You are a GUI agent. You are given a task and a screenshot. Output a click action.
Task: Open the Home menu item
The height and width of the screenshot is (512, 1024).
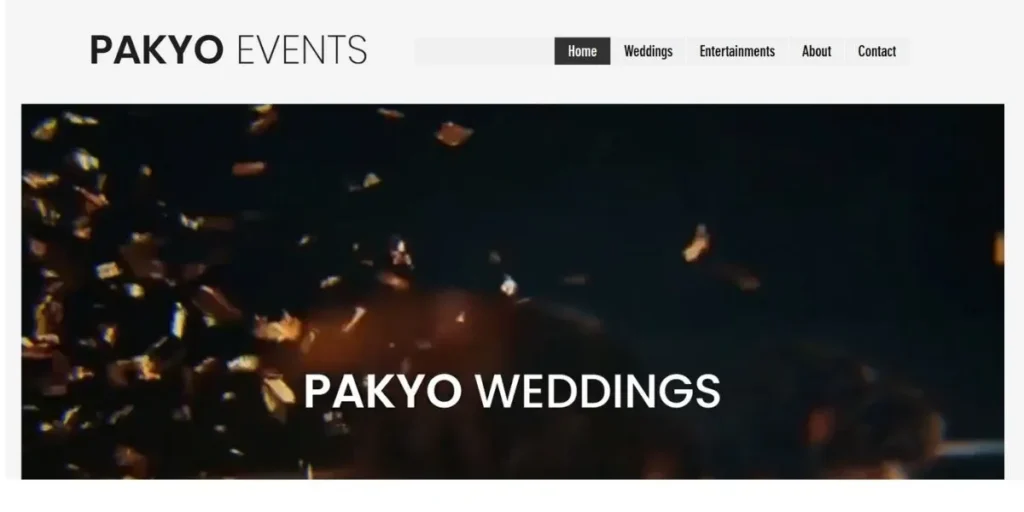coord(582,51)
